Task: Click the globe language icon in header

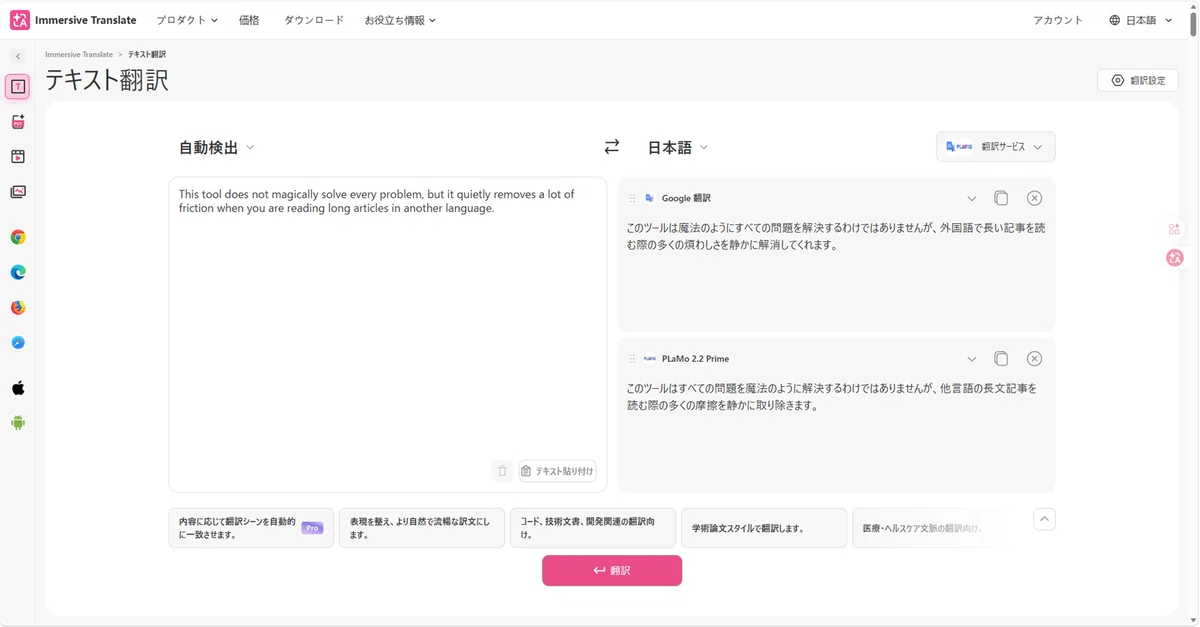Action: 1115,20
